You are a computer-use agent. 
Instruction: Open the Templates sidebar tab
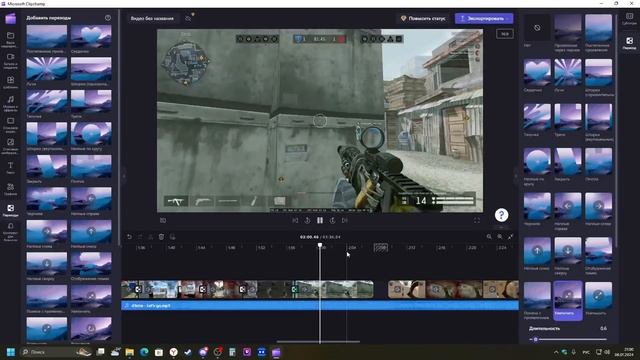click(10, 82)
